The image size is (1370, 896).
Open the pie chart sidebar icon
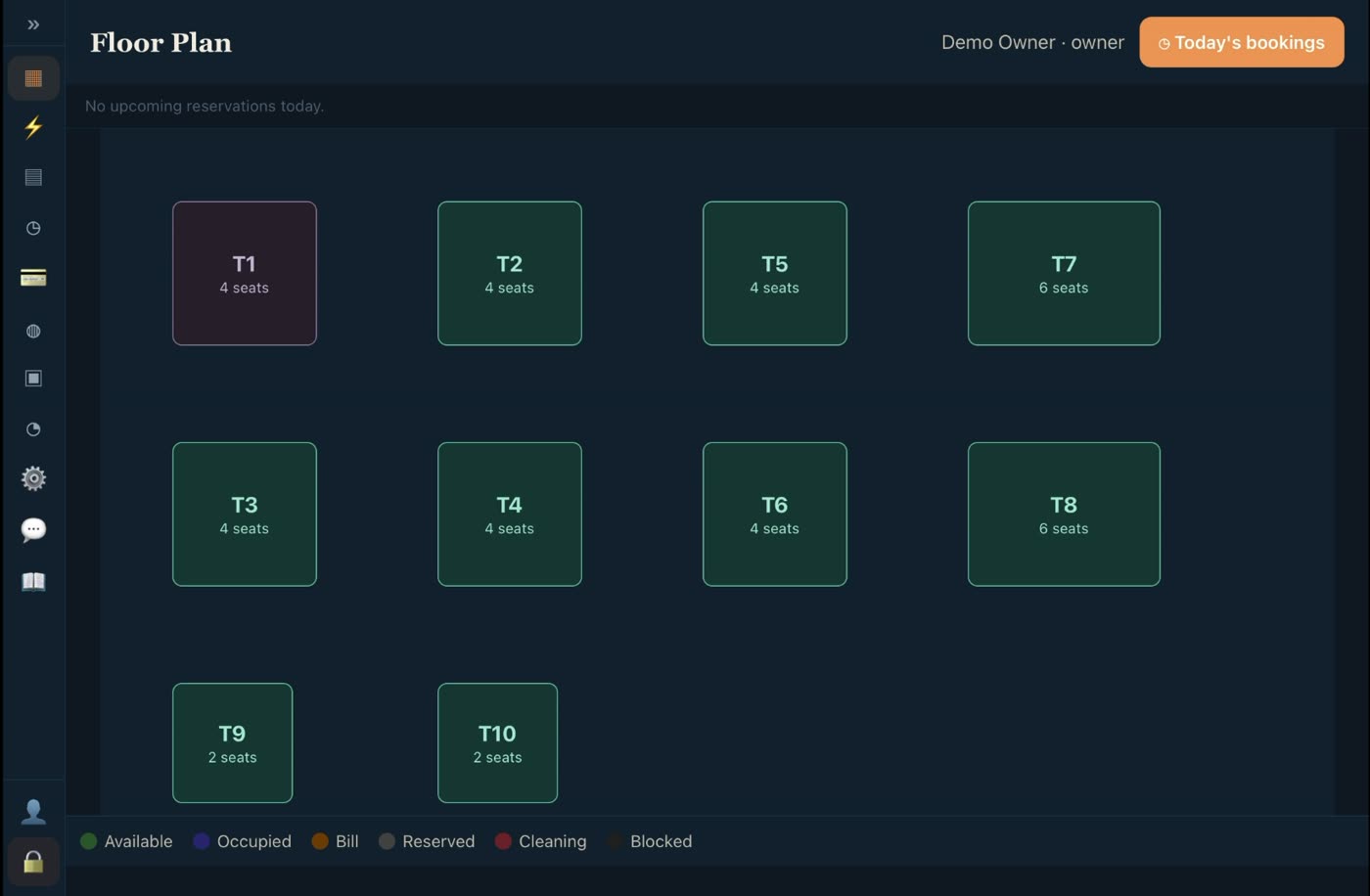pyautogui.click(x=33, y=429)
